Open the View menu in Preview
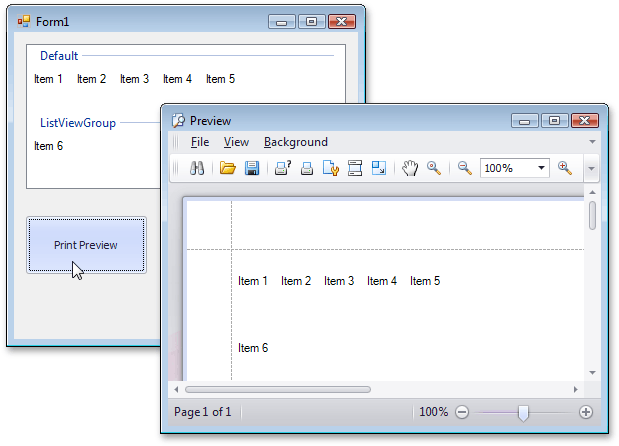The image size is (619, 446). (x=236, y=142)
